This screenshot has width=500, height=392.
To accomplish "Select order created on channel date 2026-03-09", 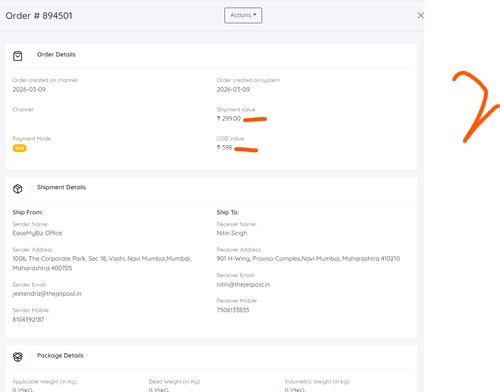I will tap(29, 89).
